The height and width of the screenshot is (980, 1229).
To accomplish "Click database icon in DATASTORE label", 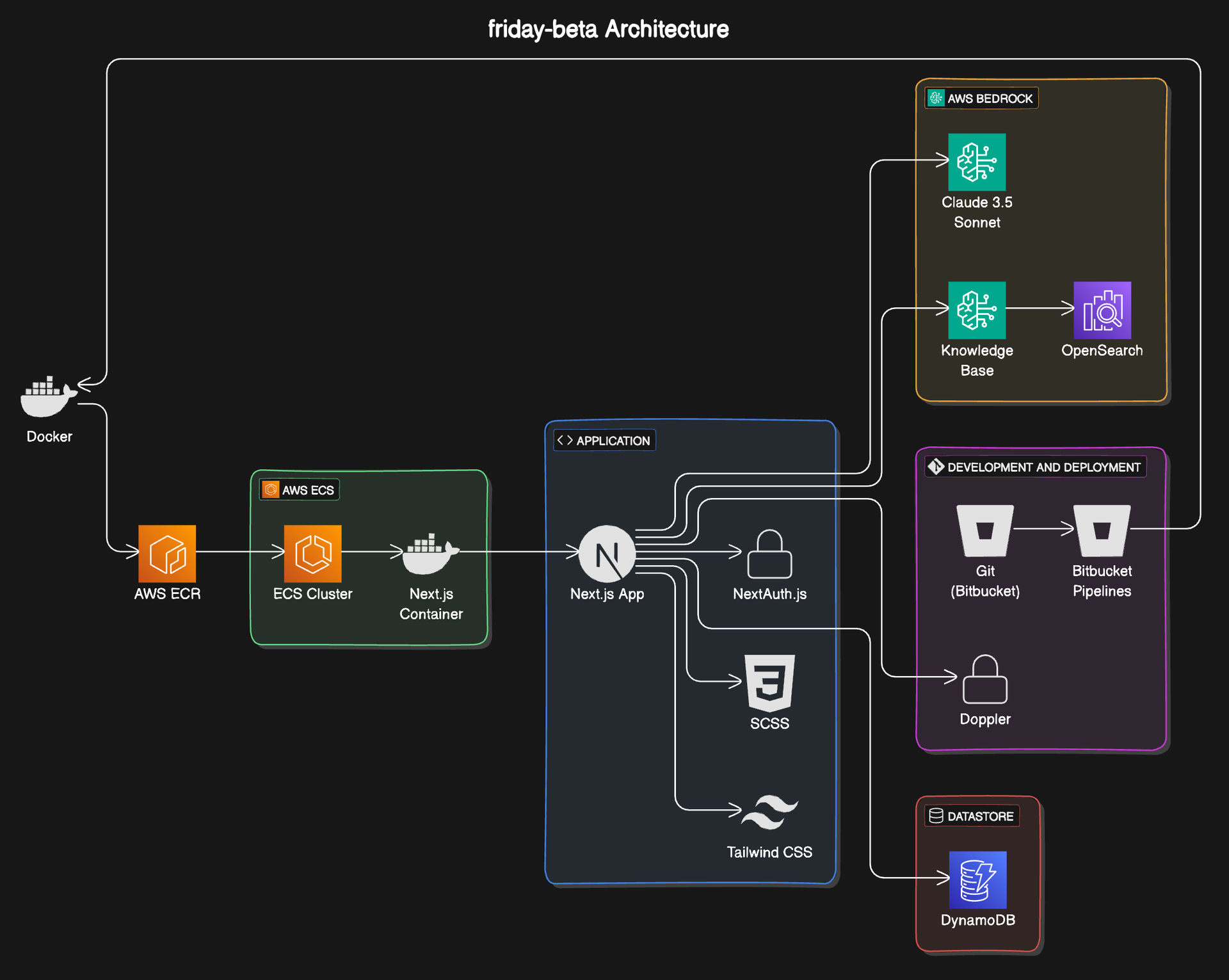I will coord(936,816).
